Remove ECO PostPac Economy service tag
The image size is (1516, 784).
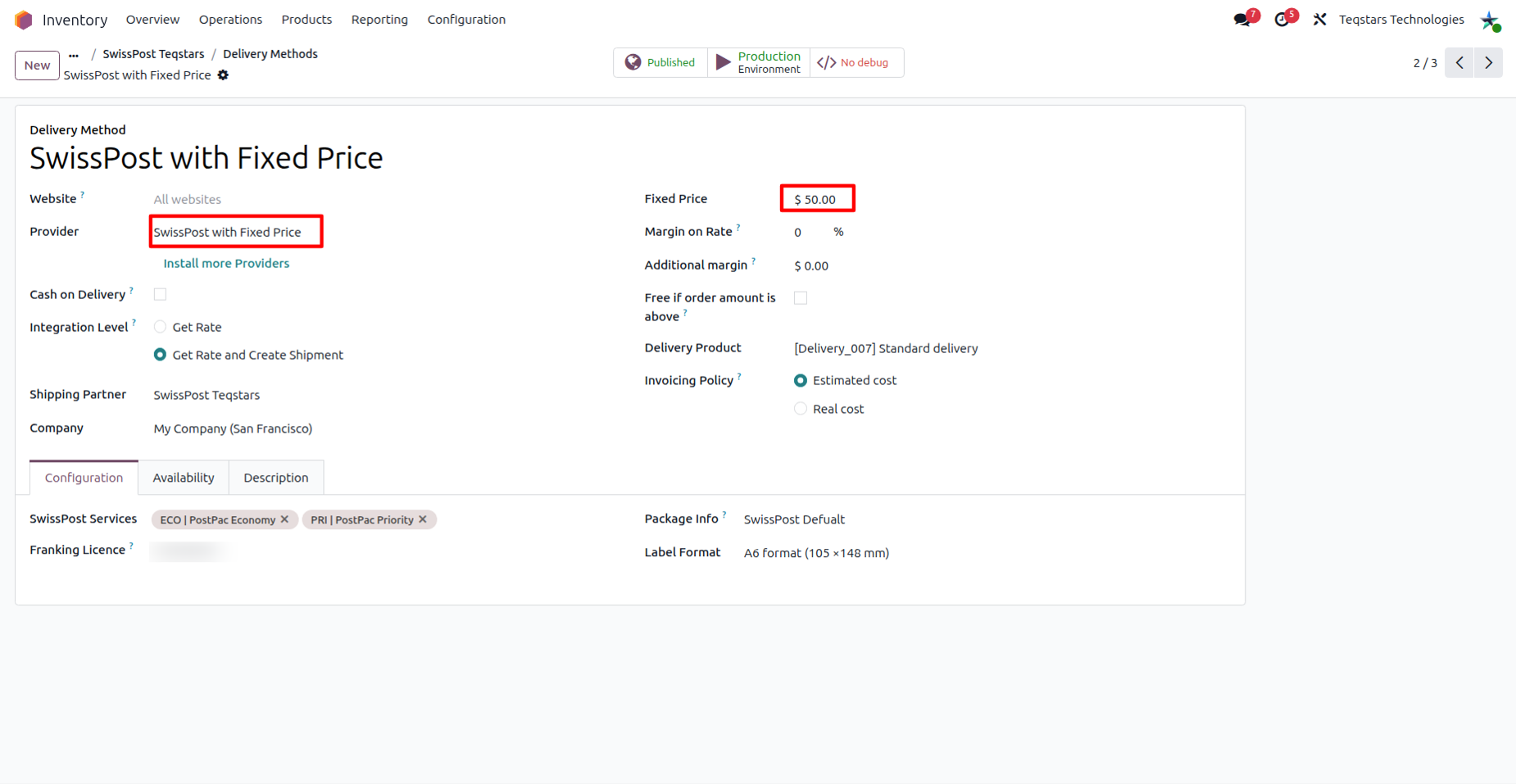click(x=284, y=519)
